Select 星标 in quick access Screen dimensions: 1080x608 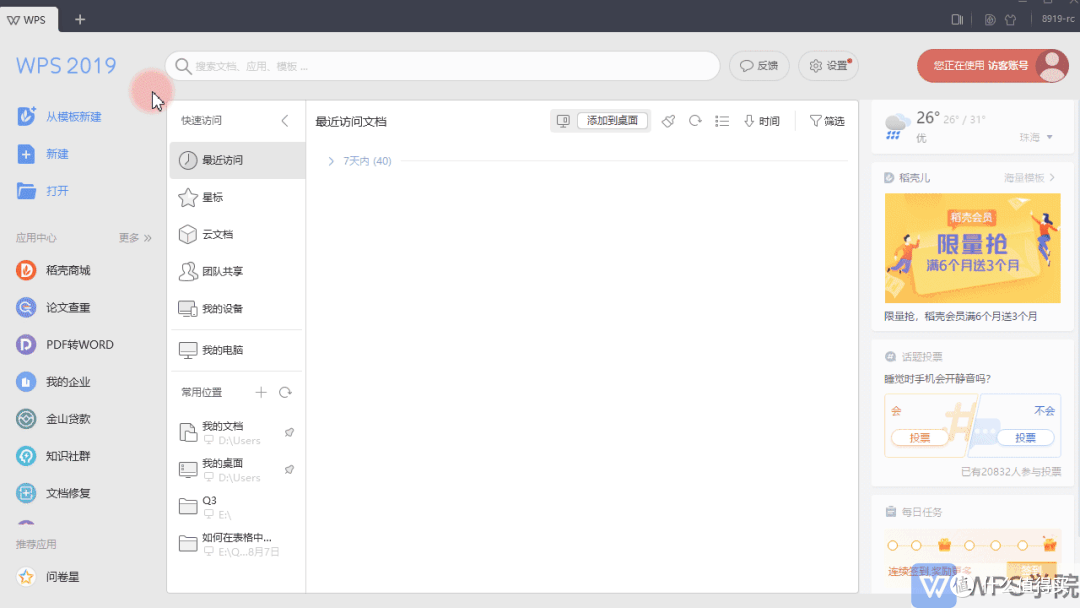tap(237, 198)
